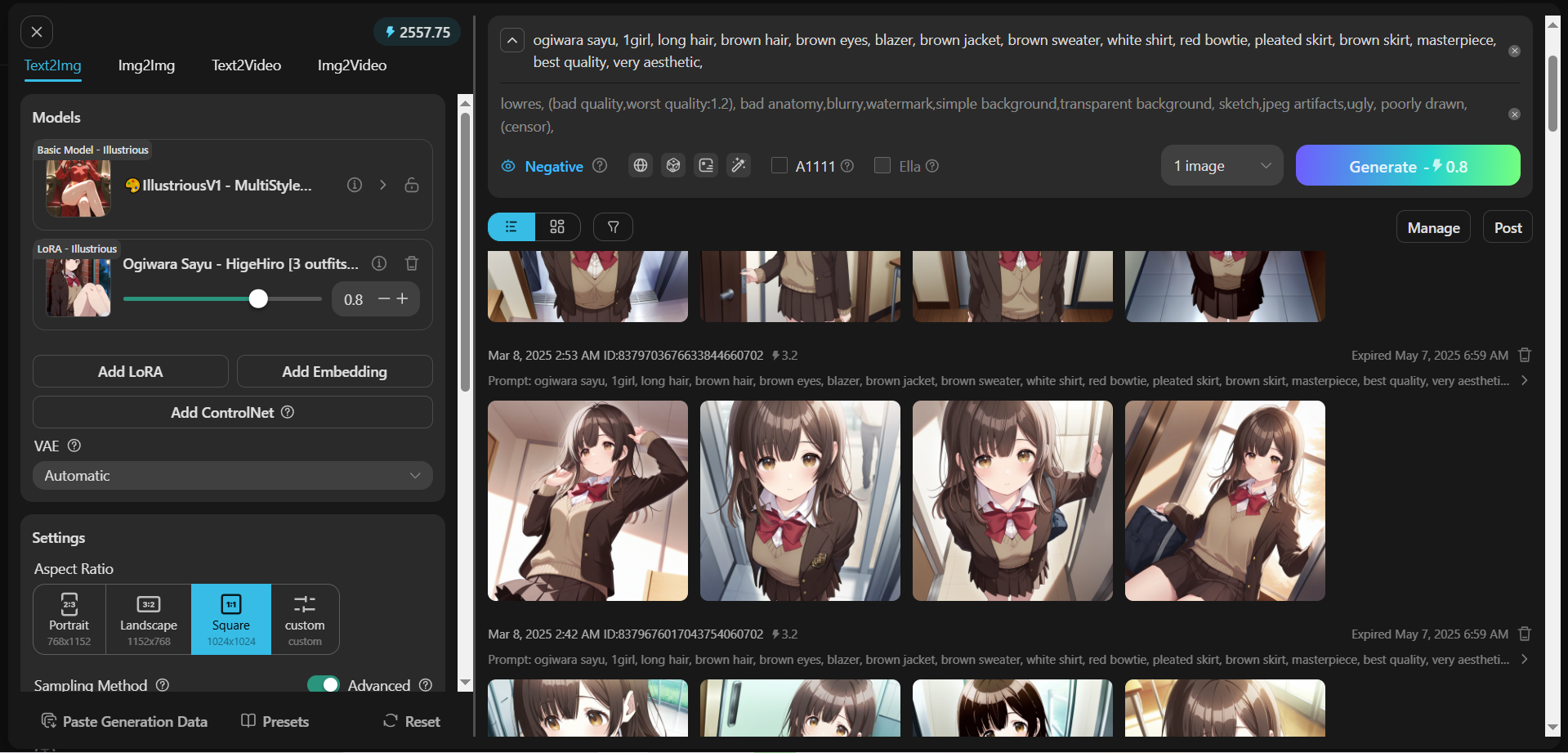Toggle the lock on the base model
This screenshot has width=1568, height=753.
point(412,185)
